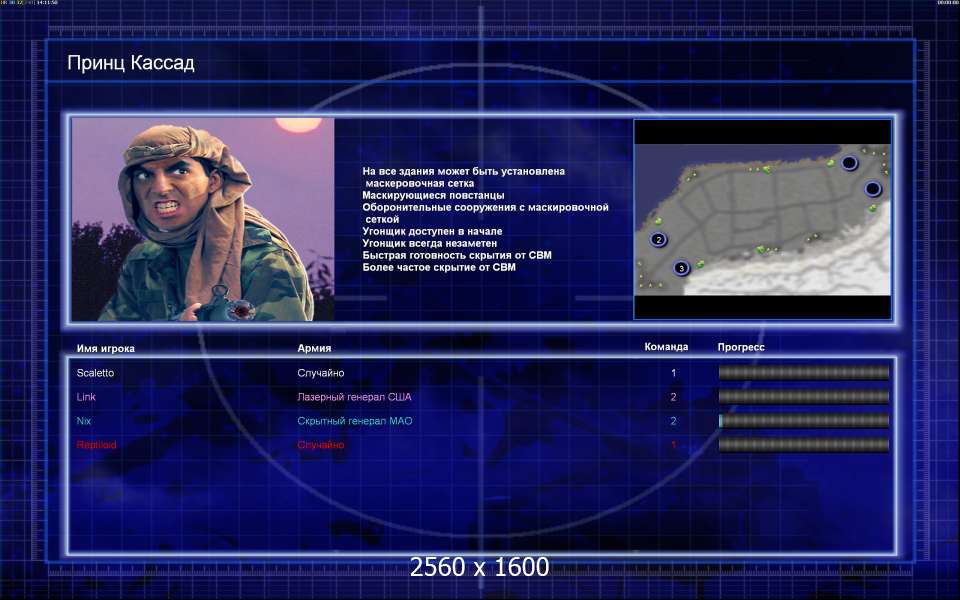Click 'Скрытный генерал МАО' army entry
The height and width of the screenshot is (600, 960).
[355, 421]
